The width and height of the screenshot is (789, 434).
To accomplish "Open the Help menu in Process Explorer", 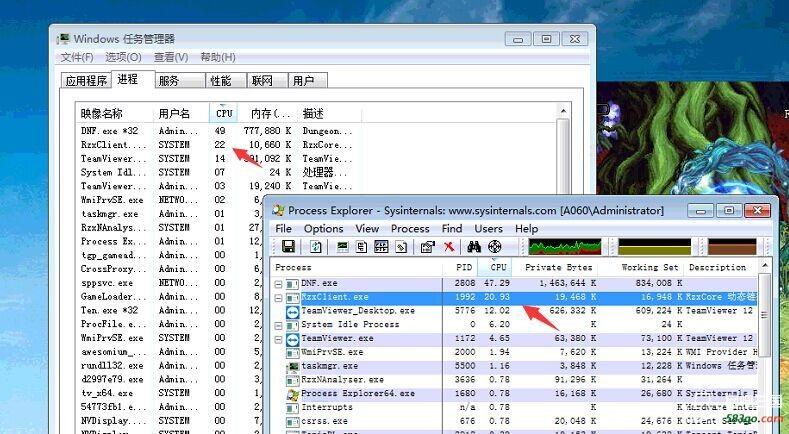I will click(526, 229).
